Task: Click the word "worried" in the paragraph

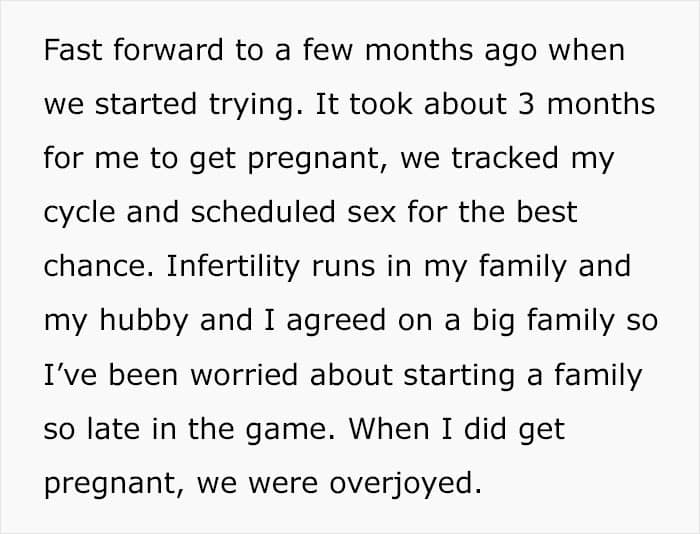Action: [x=244, y=375]
